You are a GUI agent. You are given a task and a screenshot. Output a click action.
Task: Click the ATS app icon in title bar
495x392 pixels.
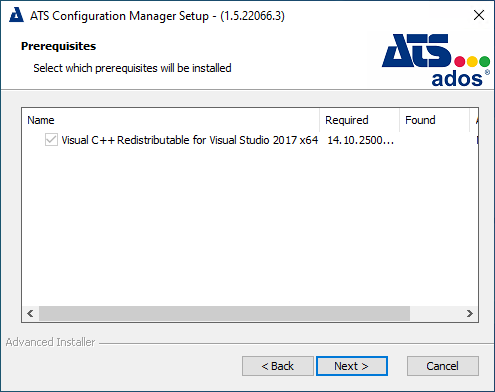click(x=16, y=15)
